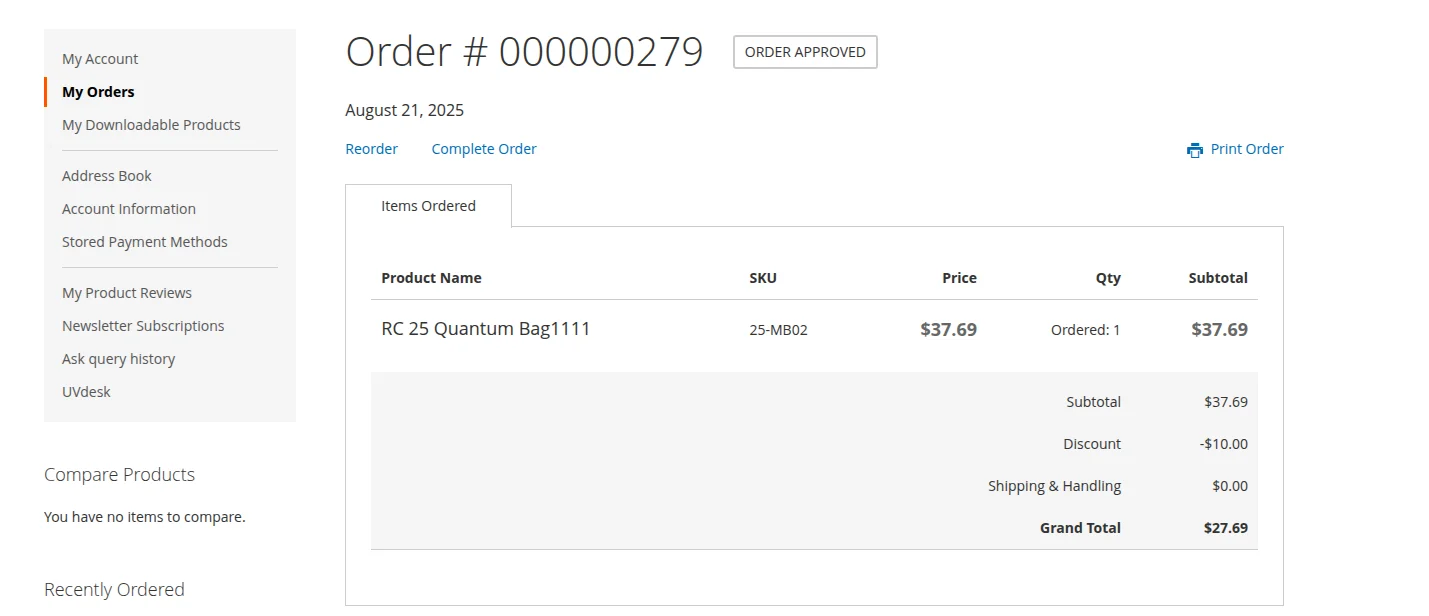Open My Product Reviews
Screen dimensions: 1429x616
(127, 293)
